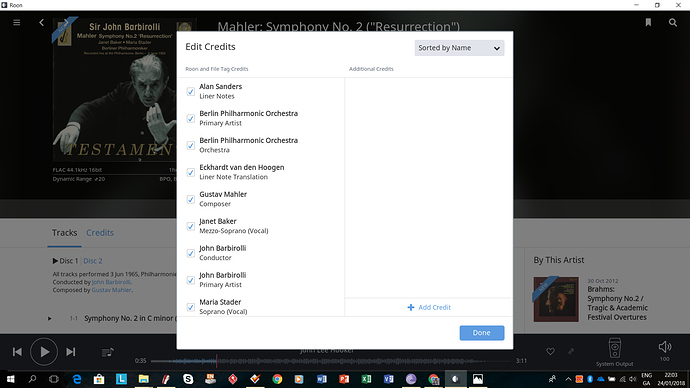The image size is (690, 388).
Task: Select the Maria Stader name text
Action: (x=220, y=302)
